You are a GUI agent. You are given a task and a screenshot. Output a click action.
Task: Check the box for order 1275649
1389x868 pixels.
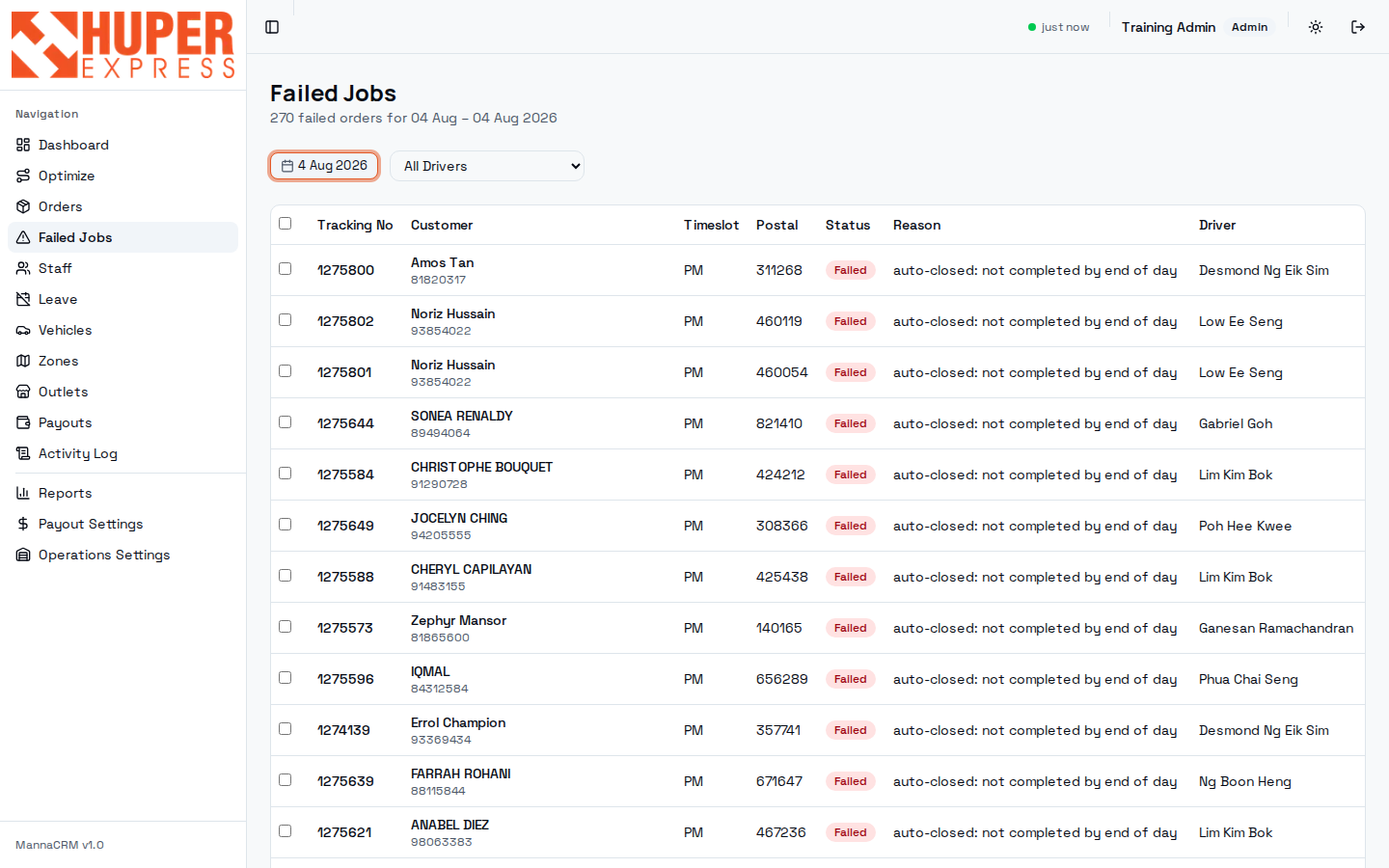(285, 525)
